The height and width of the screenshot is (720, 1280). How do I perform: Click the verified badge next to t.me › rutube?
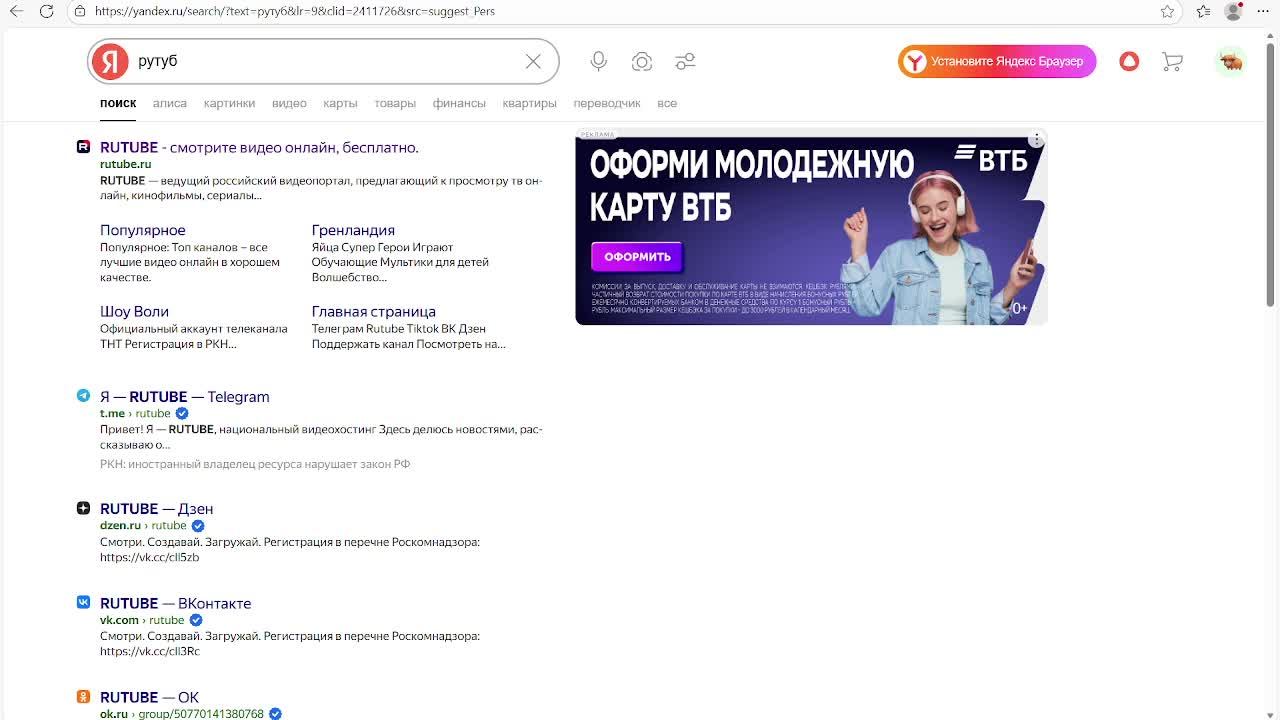click(x=182, y=413)
